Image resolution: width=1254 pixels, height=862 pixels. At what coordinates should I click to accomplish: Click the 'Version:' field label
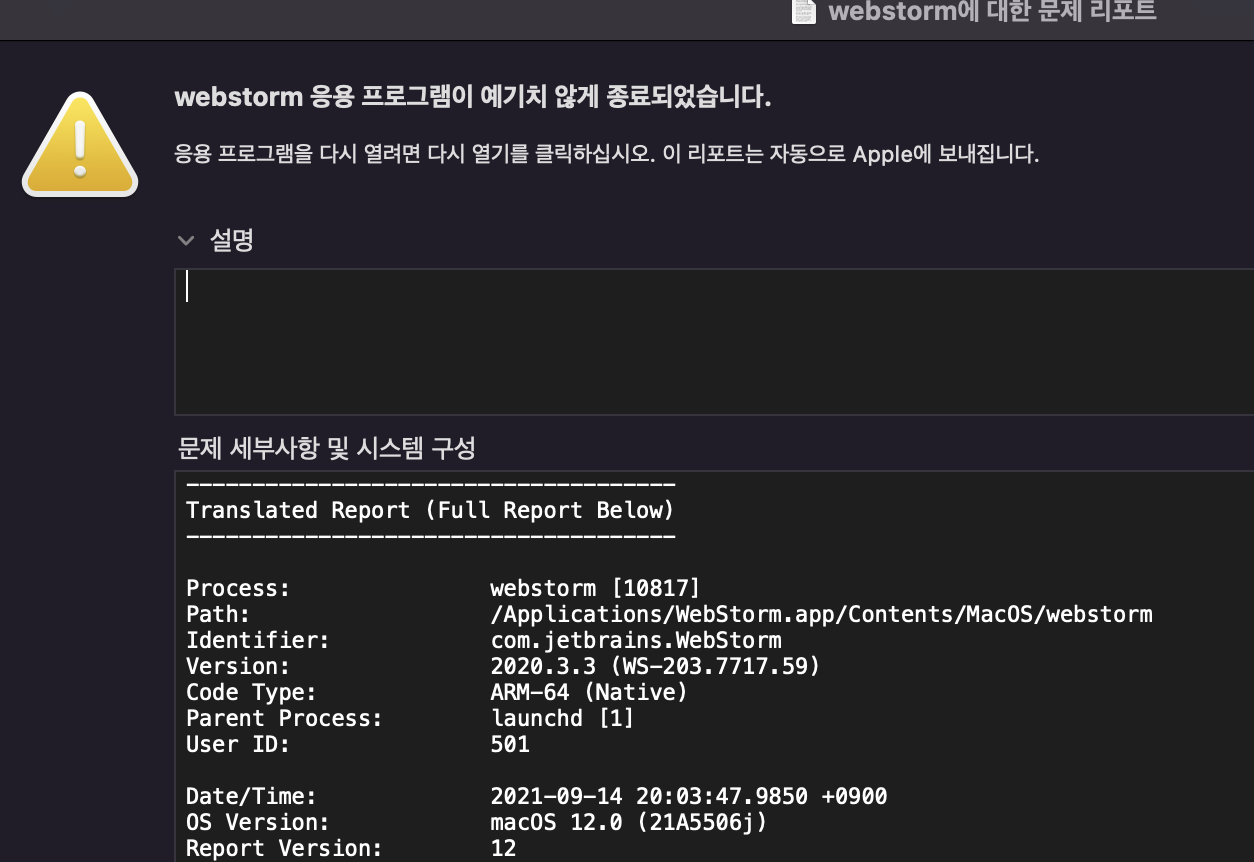(238, 666)
